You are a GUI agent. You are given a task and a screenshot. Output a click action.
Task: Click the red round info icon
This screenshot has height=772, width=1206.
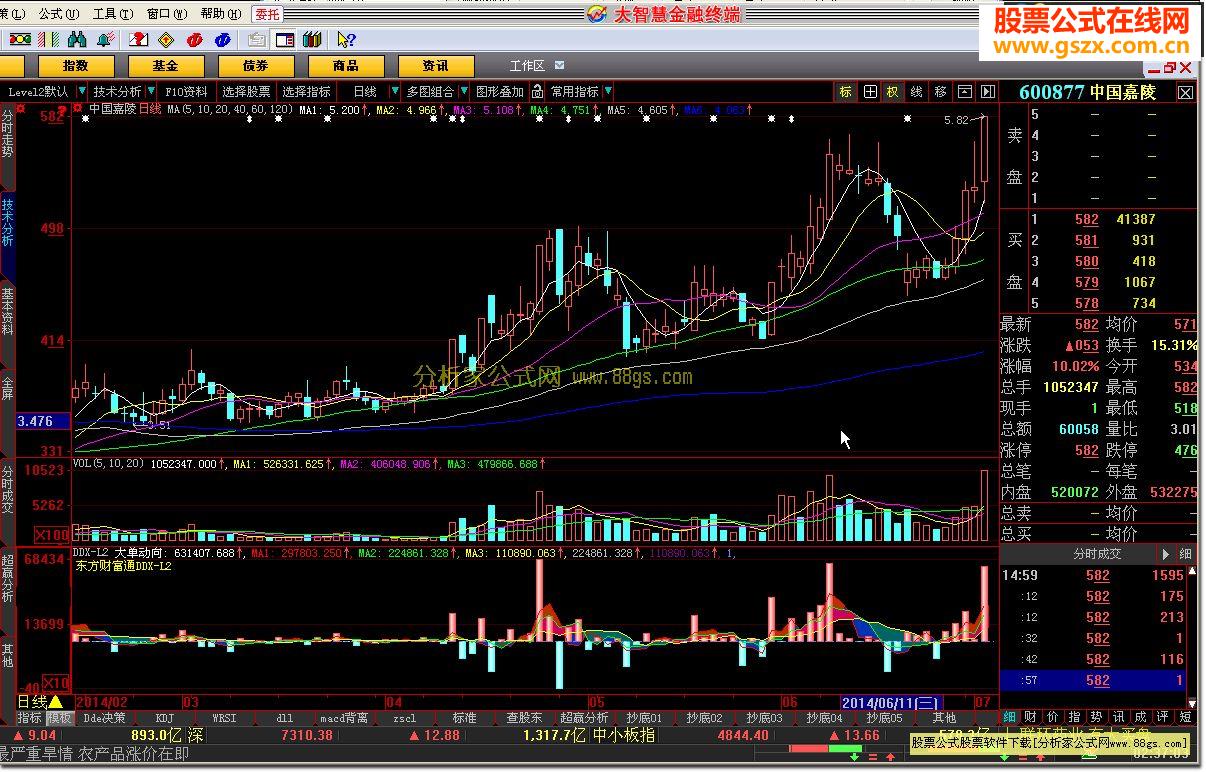(x=196, y=40)
